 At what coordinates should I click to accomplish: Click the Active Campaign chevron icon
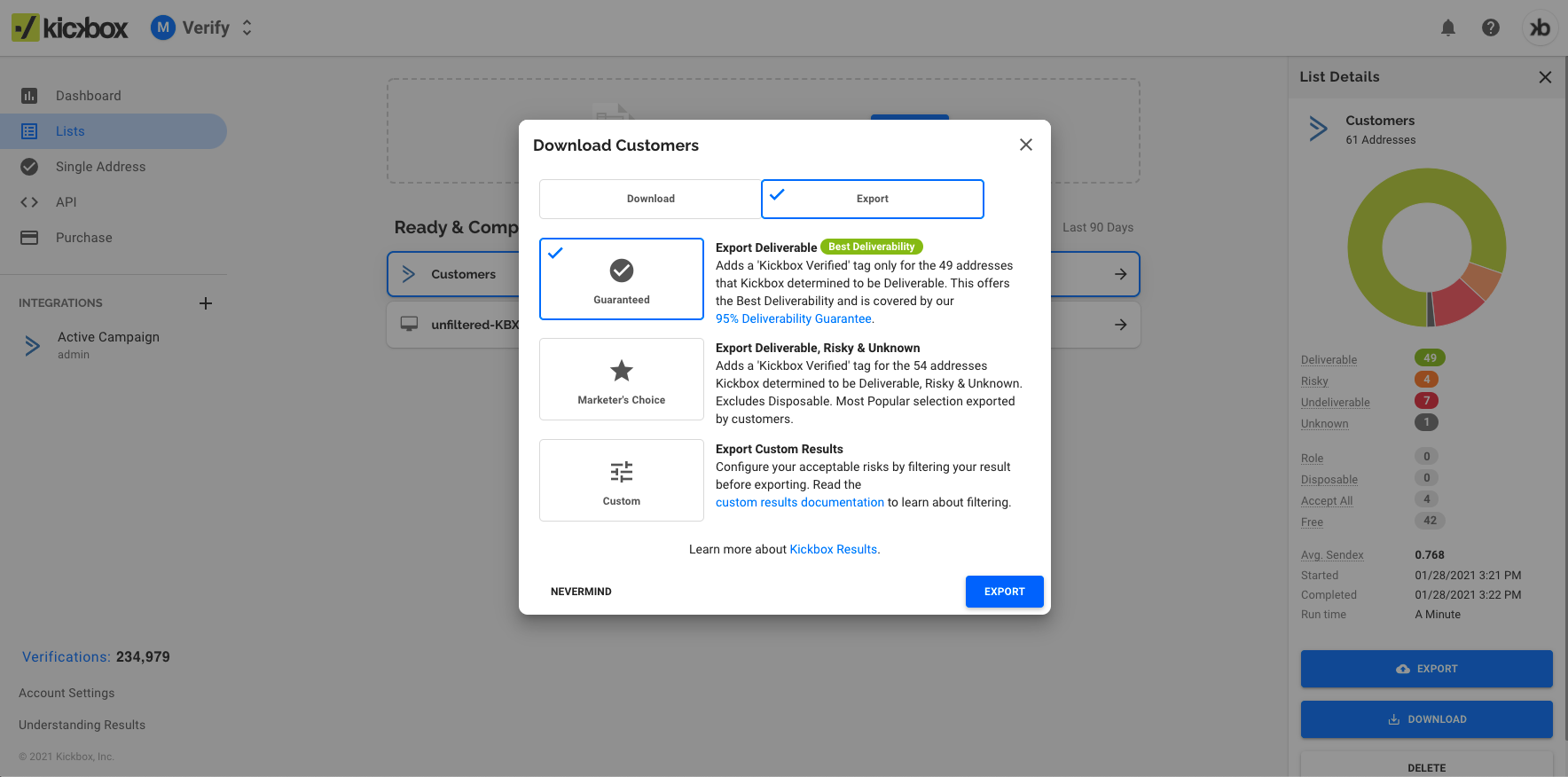click(x=33, y=345)
